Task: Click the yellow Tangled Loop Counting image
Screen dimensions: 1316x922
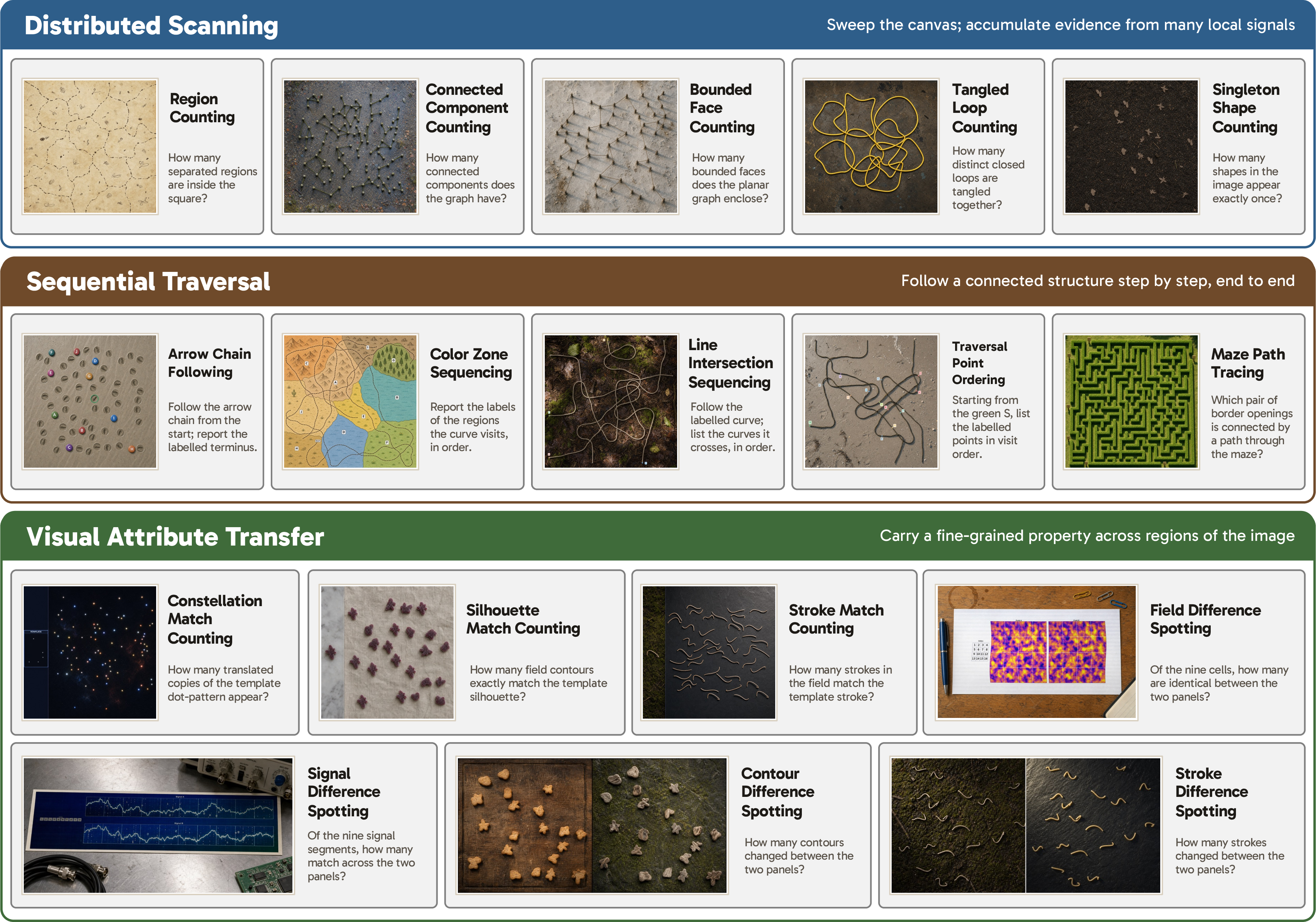Action: coord(871,147)
